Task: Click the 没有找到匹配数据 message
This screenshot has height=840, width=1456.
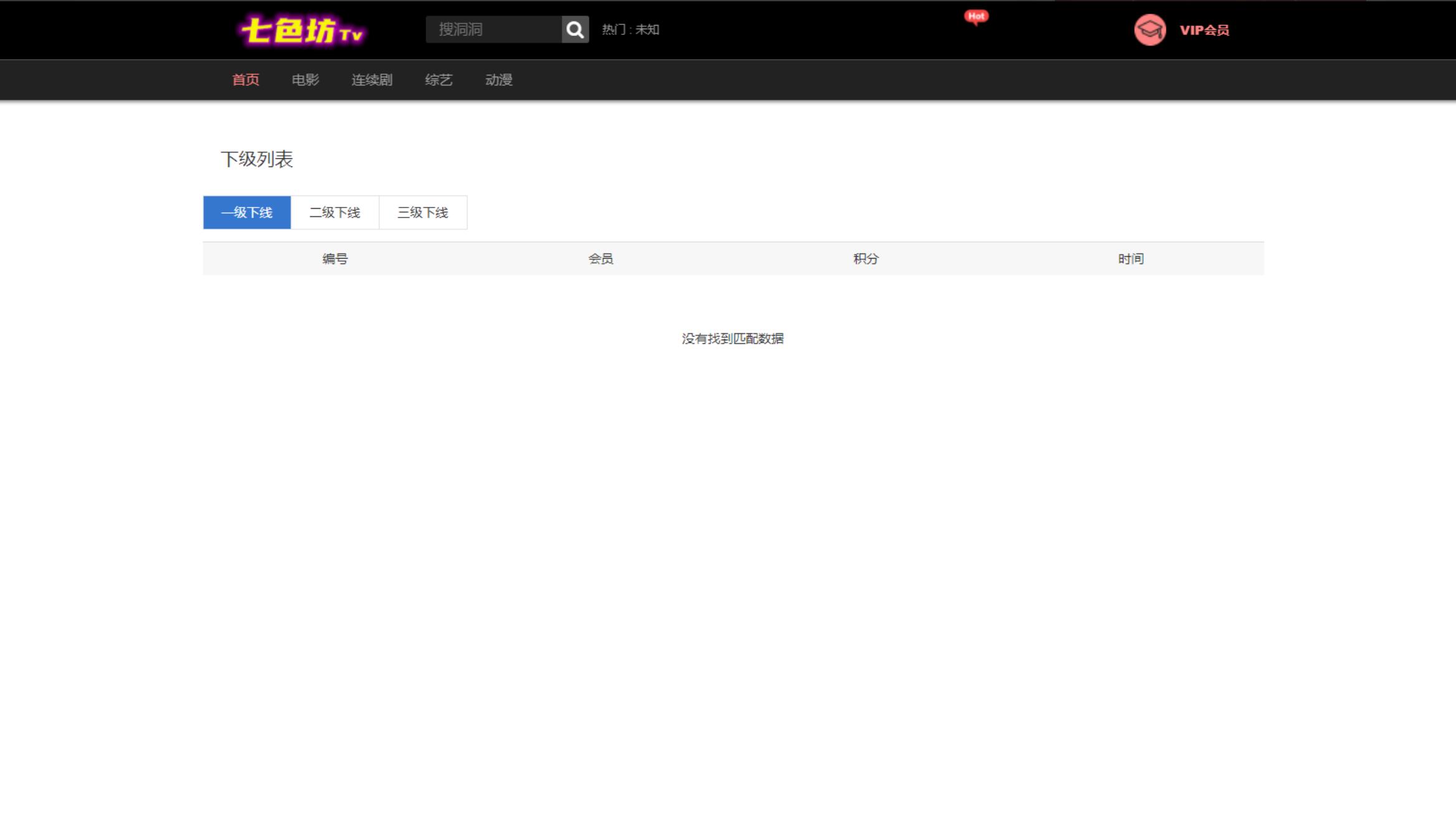Action: pyautogui.click(x=733, y=338)
